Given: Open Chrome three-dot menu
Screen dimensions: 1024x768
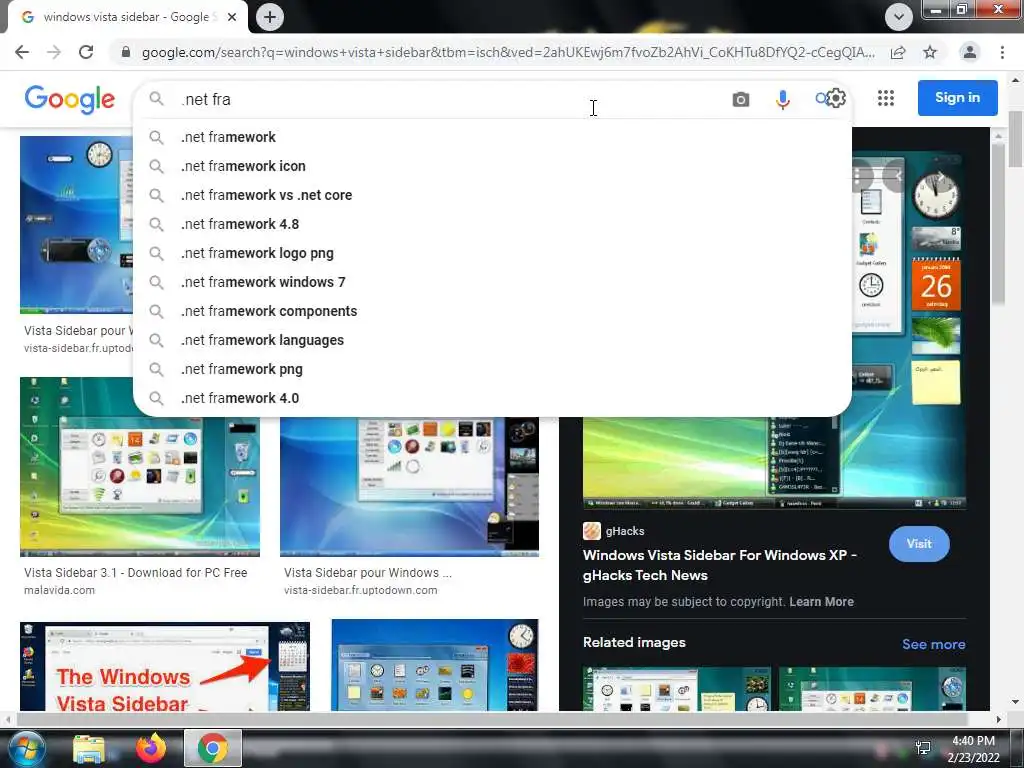Looking at the screenshot, I should [1002, 52].
